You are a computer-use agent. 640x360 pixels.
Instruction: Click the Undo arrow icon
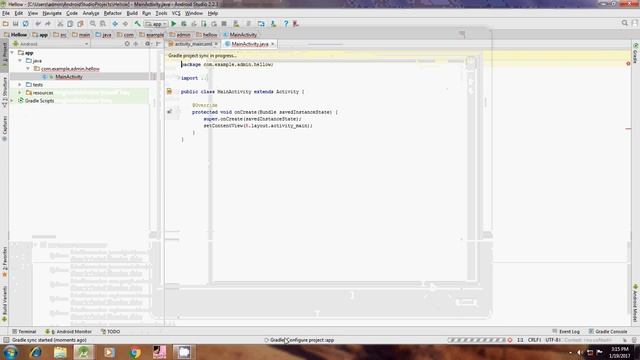[38, 24]
